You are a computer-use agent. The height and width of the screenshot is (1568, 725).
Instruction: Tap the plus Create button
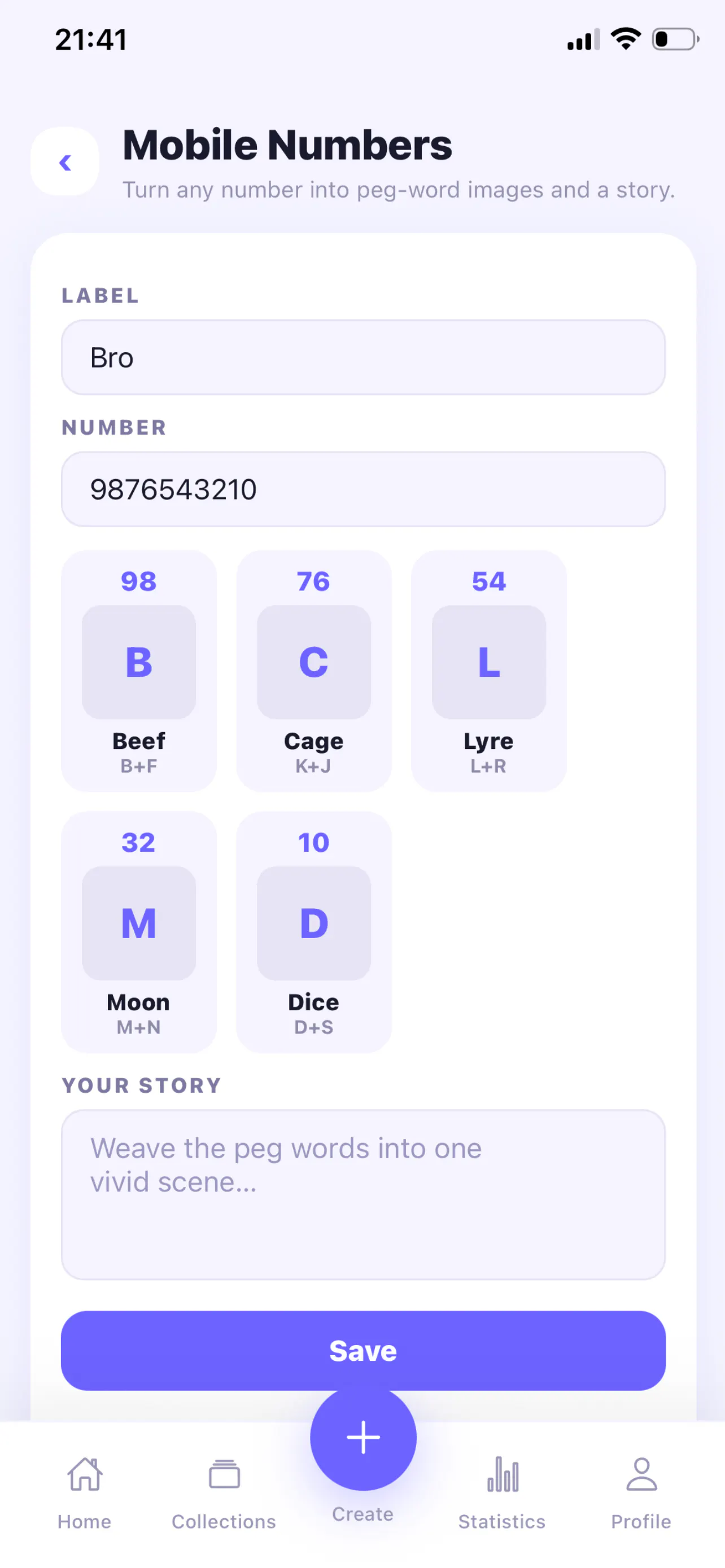[364, 1437]
